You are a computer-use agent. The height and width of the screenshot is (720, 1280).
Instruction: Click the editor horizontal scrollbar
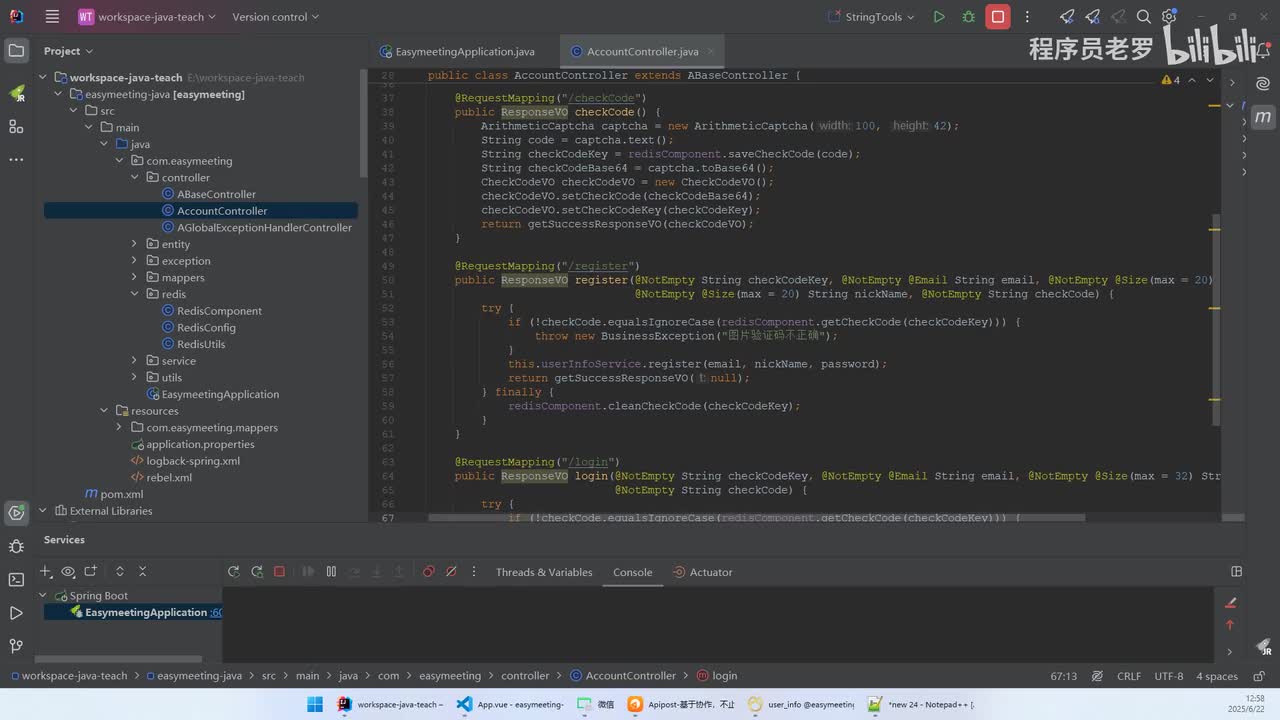(x=756, y=518)
